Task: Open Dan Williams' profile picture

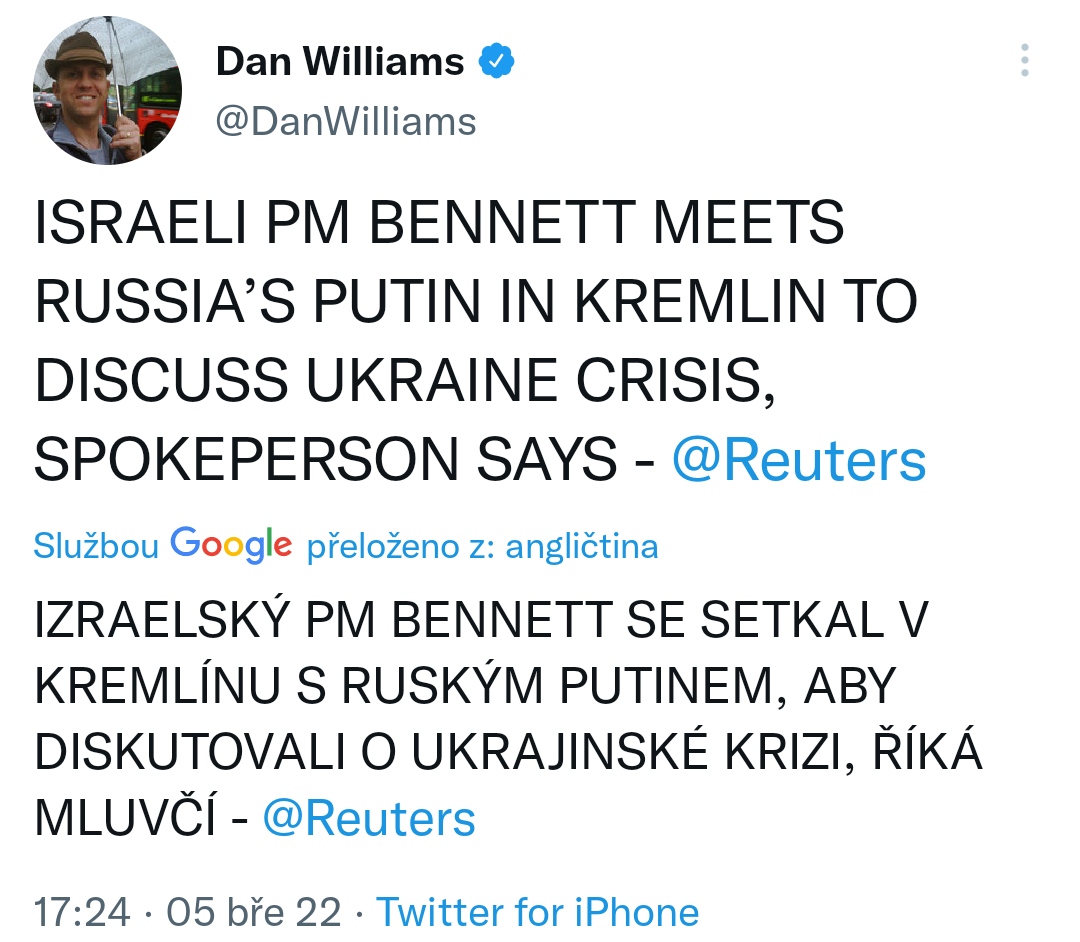Action: pos(107,89)
